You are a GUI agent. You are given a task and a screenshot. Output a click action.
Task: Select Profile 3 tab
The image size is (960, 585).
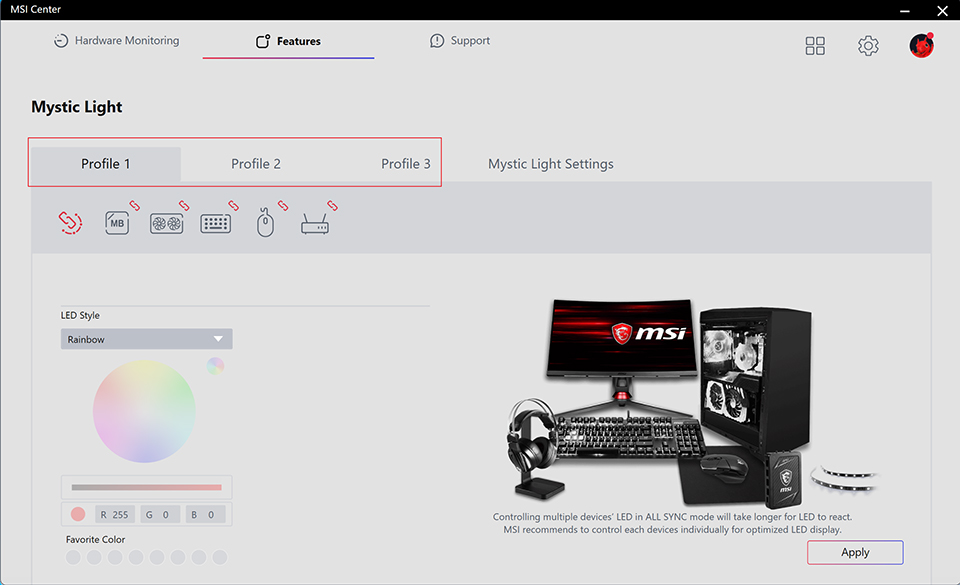point(405,164)
